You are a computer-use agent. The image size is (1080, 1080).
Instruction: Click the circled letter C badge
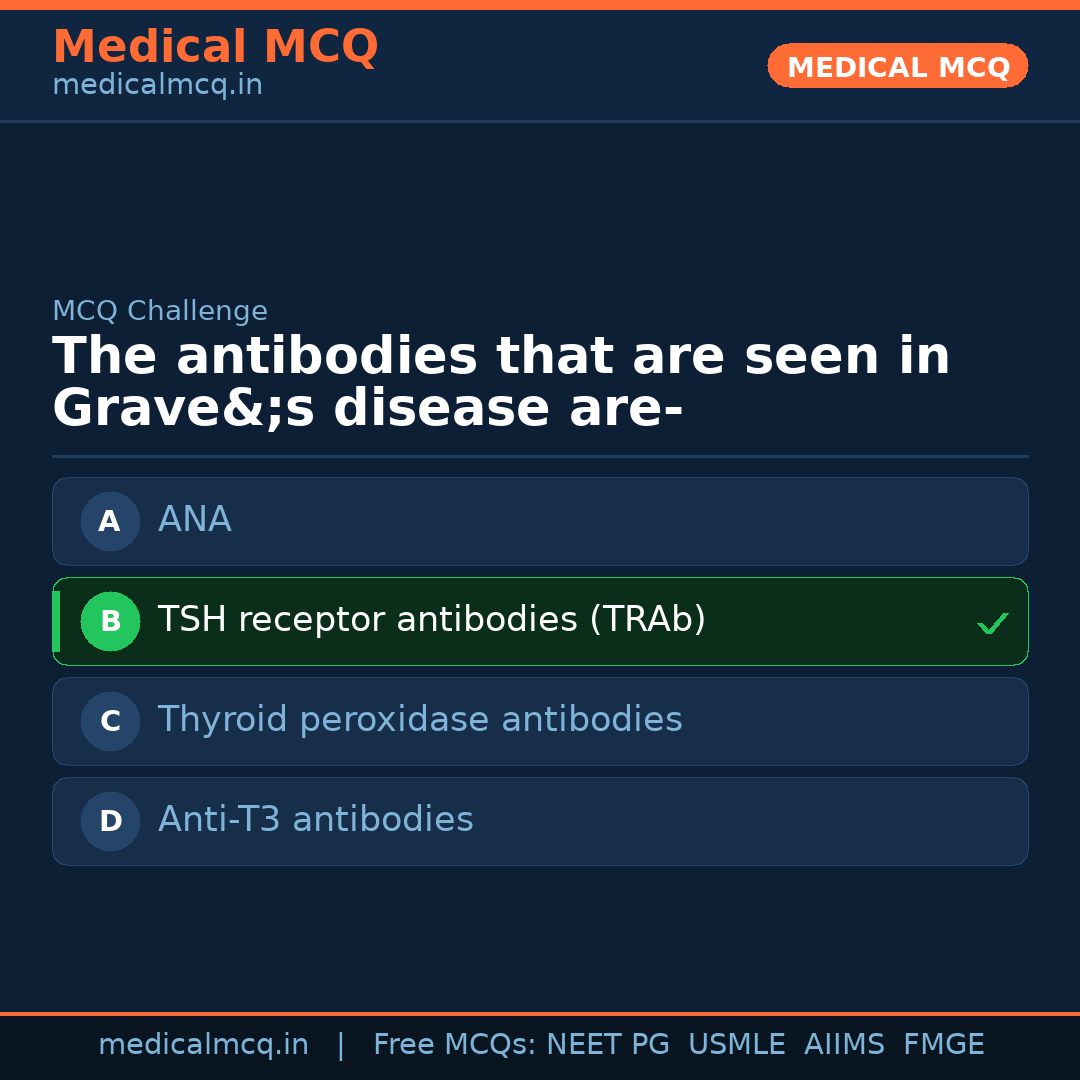(110, 721)
